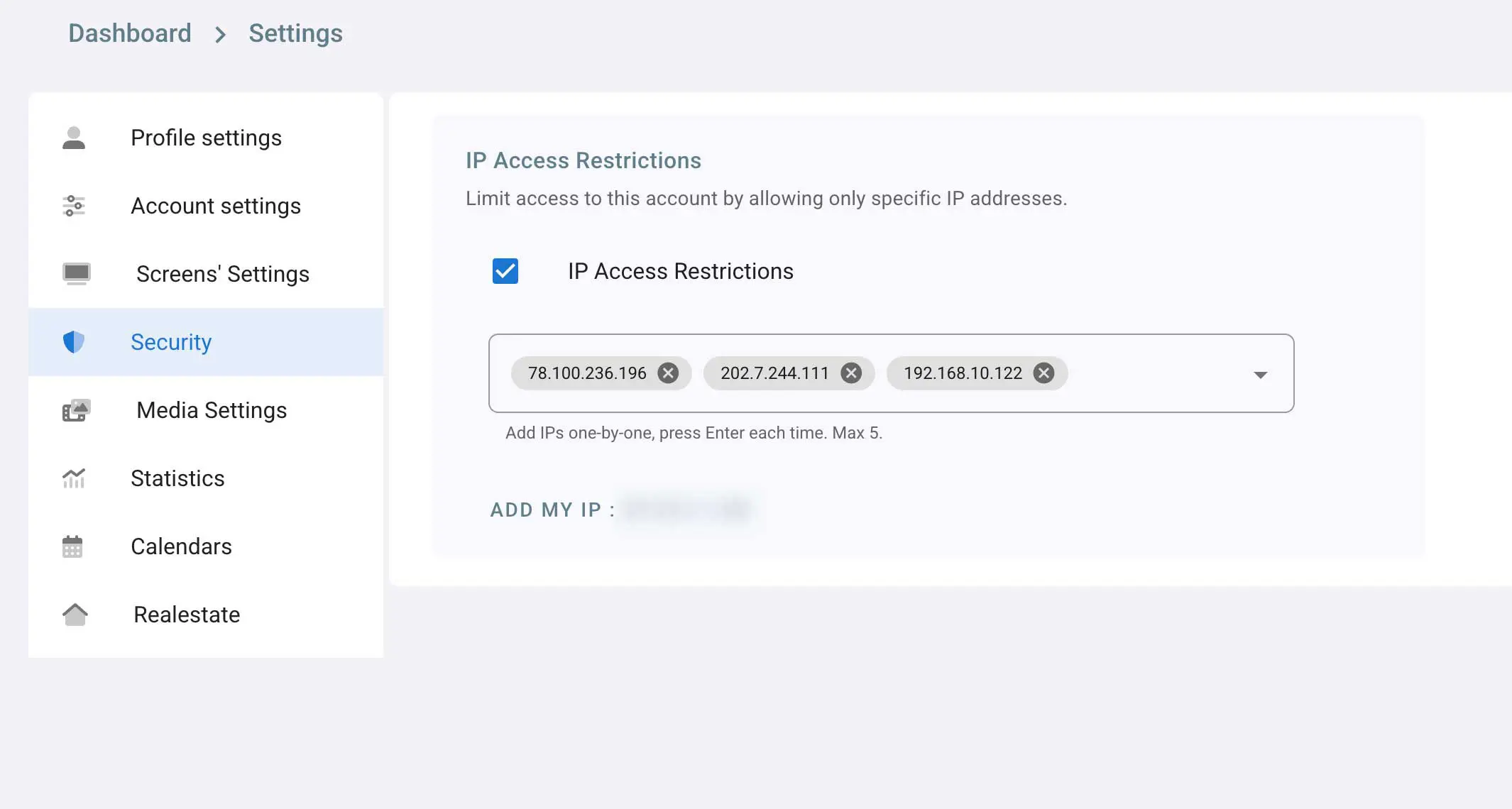The image size is (1512, 809).
Task: Click the Realestate house icon
Action: coord(75,615)
